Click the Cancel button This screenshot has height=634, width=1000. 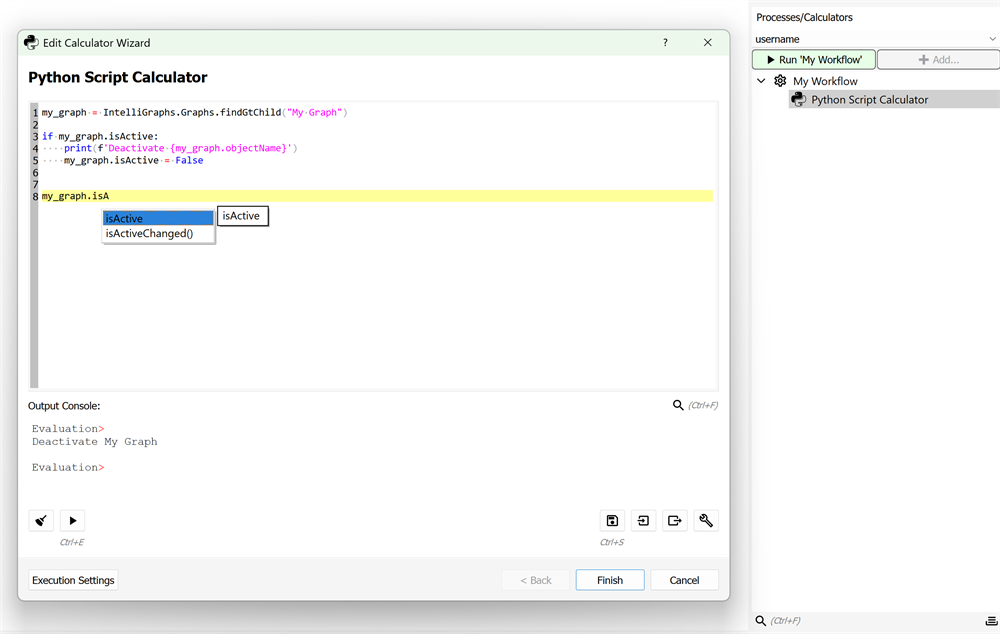[684, 580]
